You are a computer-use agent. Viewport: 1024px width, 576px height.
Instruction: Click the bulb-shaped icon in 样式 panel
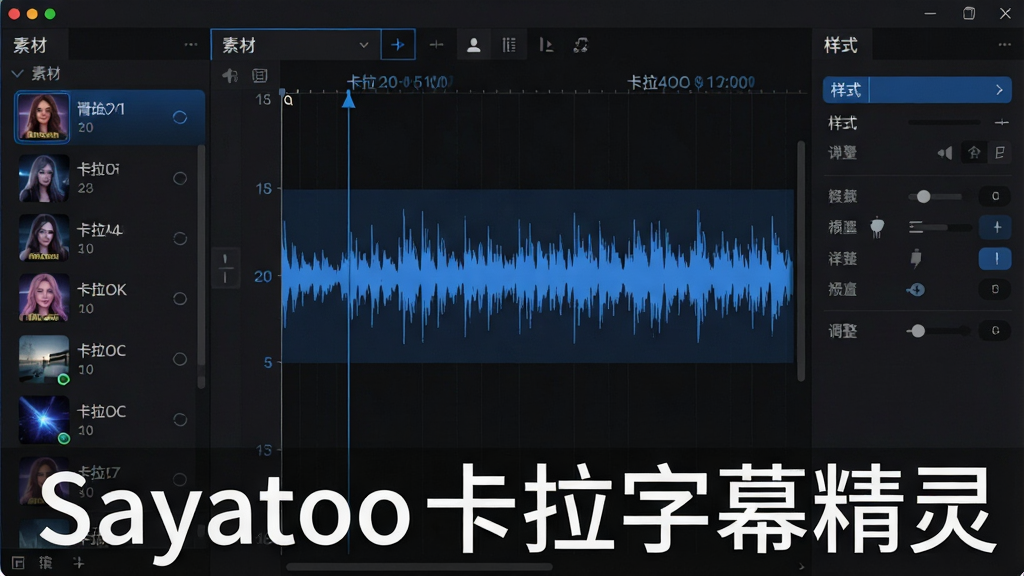click(x=877, y=227)
